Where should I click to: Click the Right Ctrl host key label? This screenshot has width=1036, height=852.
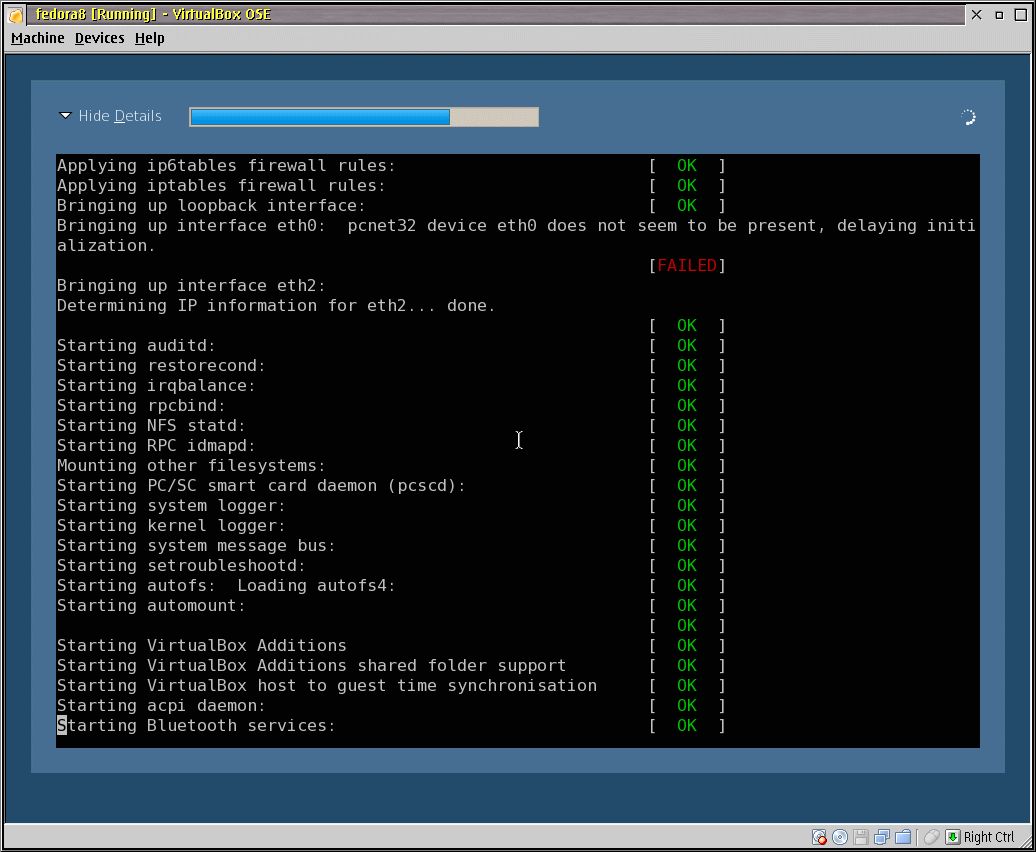[x=988, y=837]
